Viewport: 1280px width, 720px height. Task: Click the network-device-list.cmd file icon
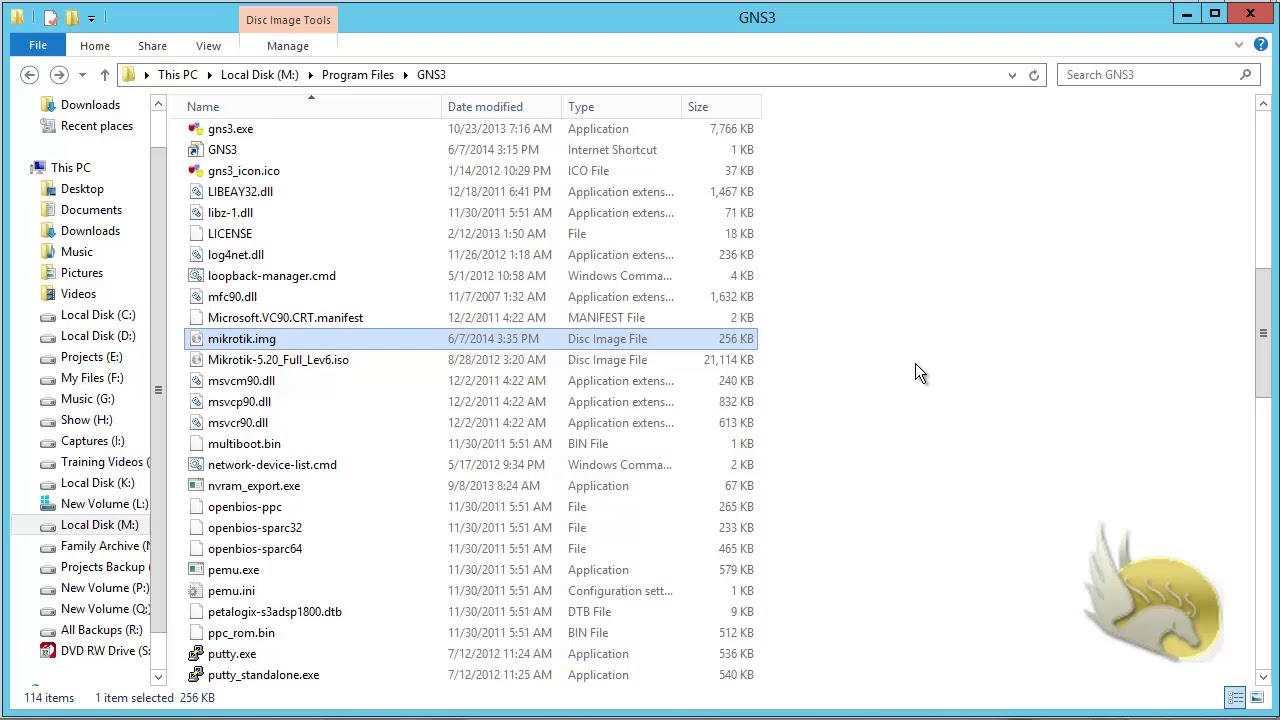196,465
